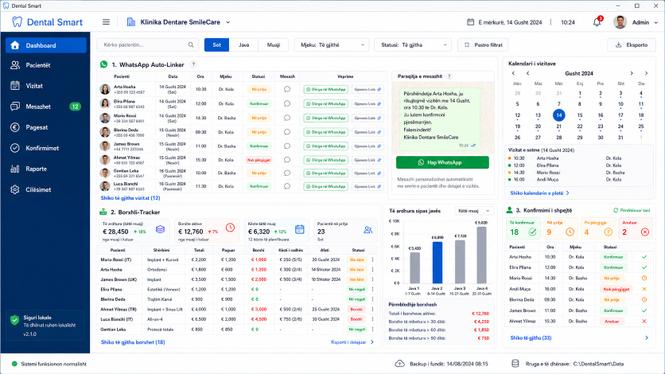Open the hamburger menu next to the logo
Screen dimensions: 665x374
click(x=106, y=22)
